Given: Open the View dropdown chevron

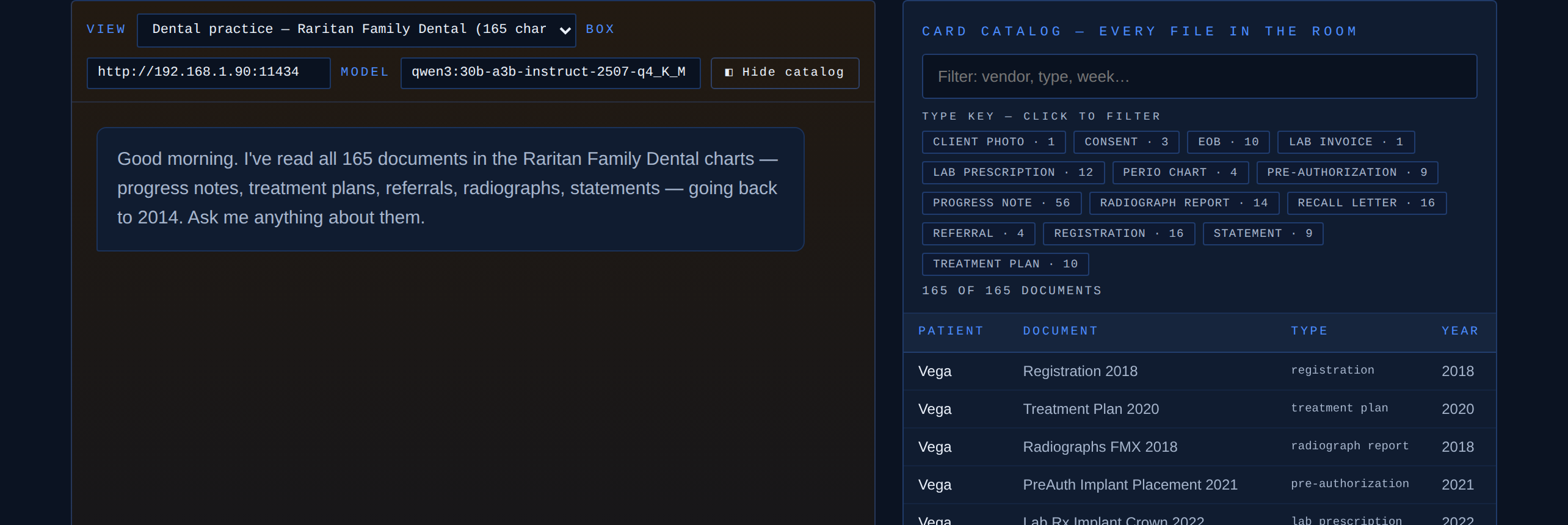Looking at the screenshot, I should [565, 31].
